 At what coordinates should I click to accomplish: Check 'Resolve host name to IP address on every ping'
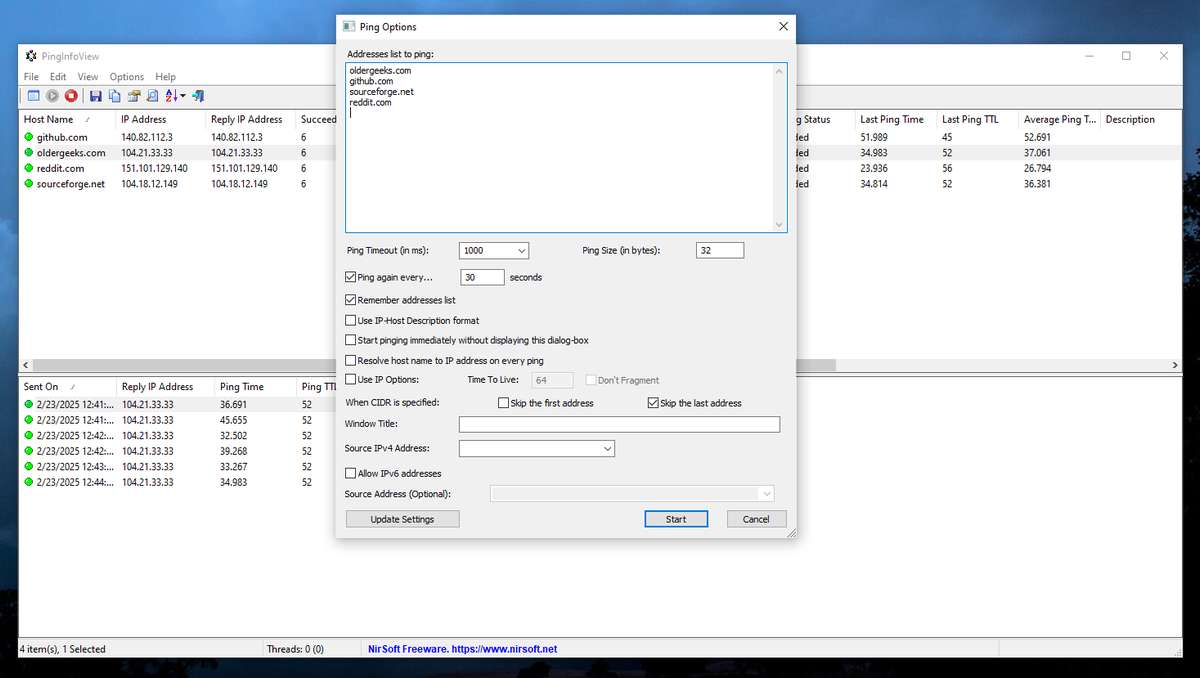coord(351,360)
